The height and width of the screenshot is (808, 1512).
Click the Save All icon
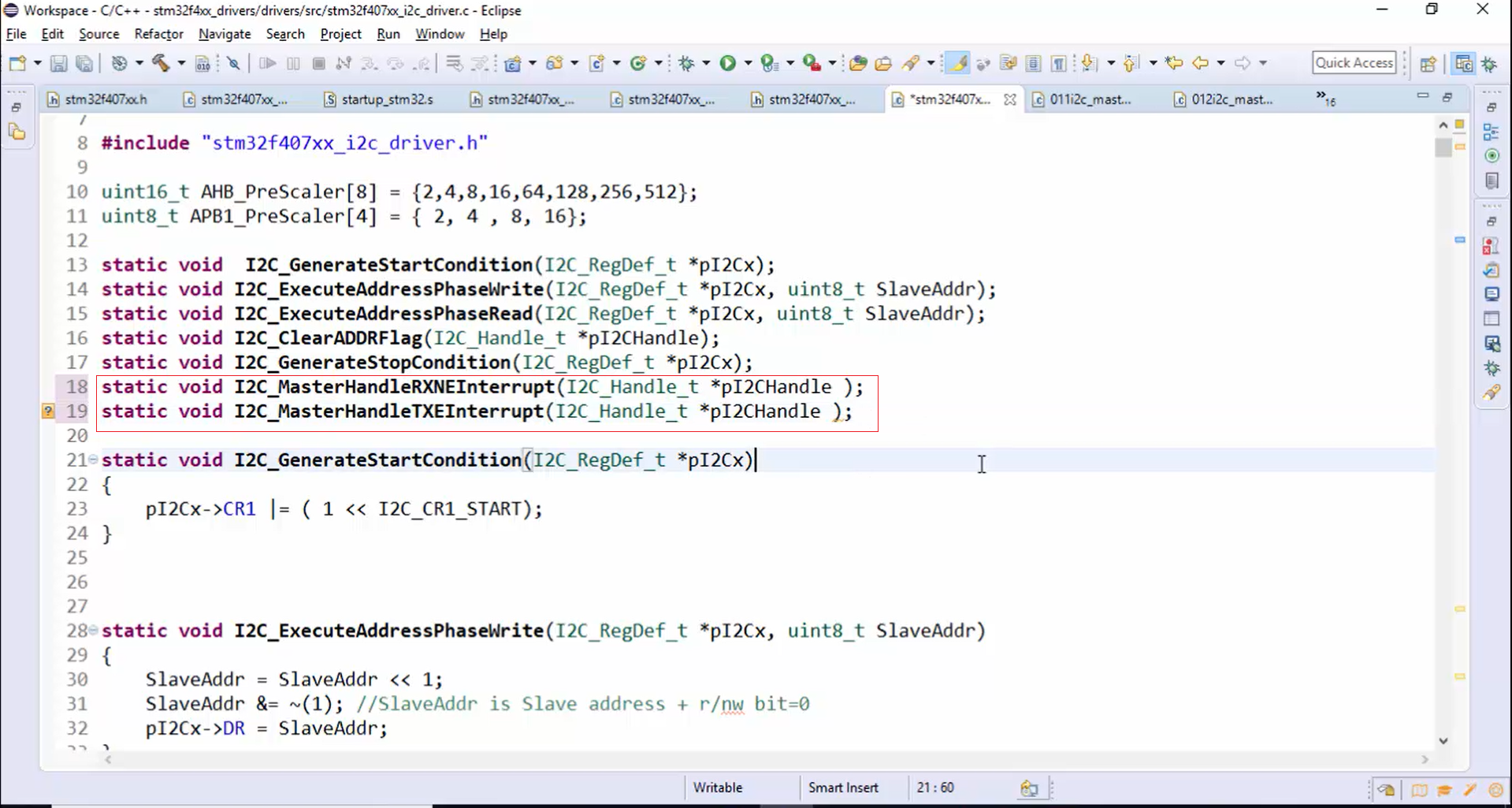[84, 63]
